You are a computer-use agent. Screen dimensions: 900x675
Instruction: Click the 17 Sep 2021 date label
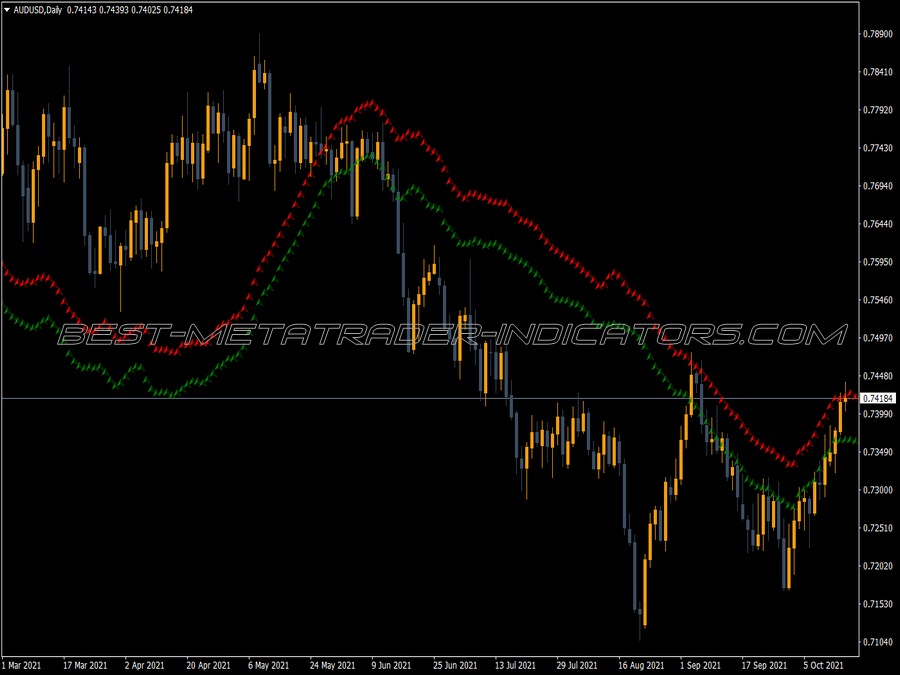pos(764,665)
